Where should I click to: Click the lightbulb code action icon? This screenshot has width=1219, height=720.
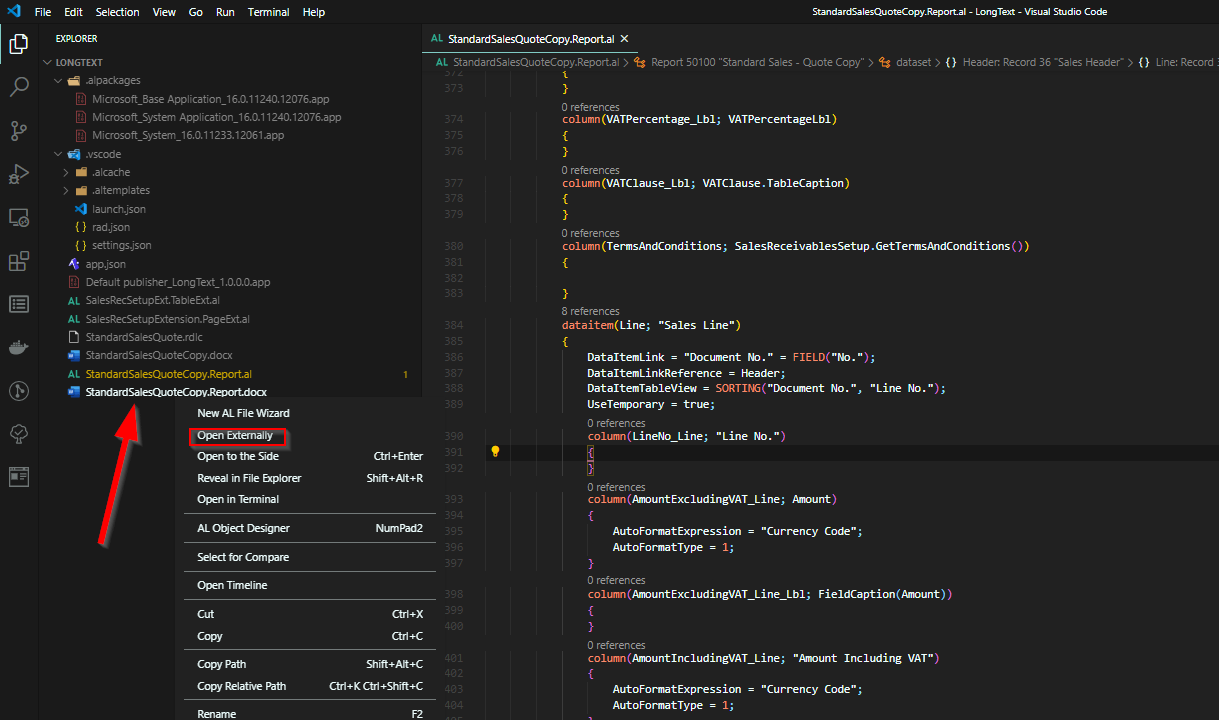(x=494, y=452)
